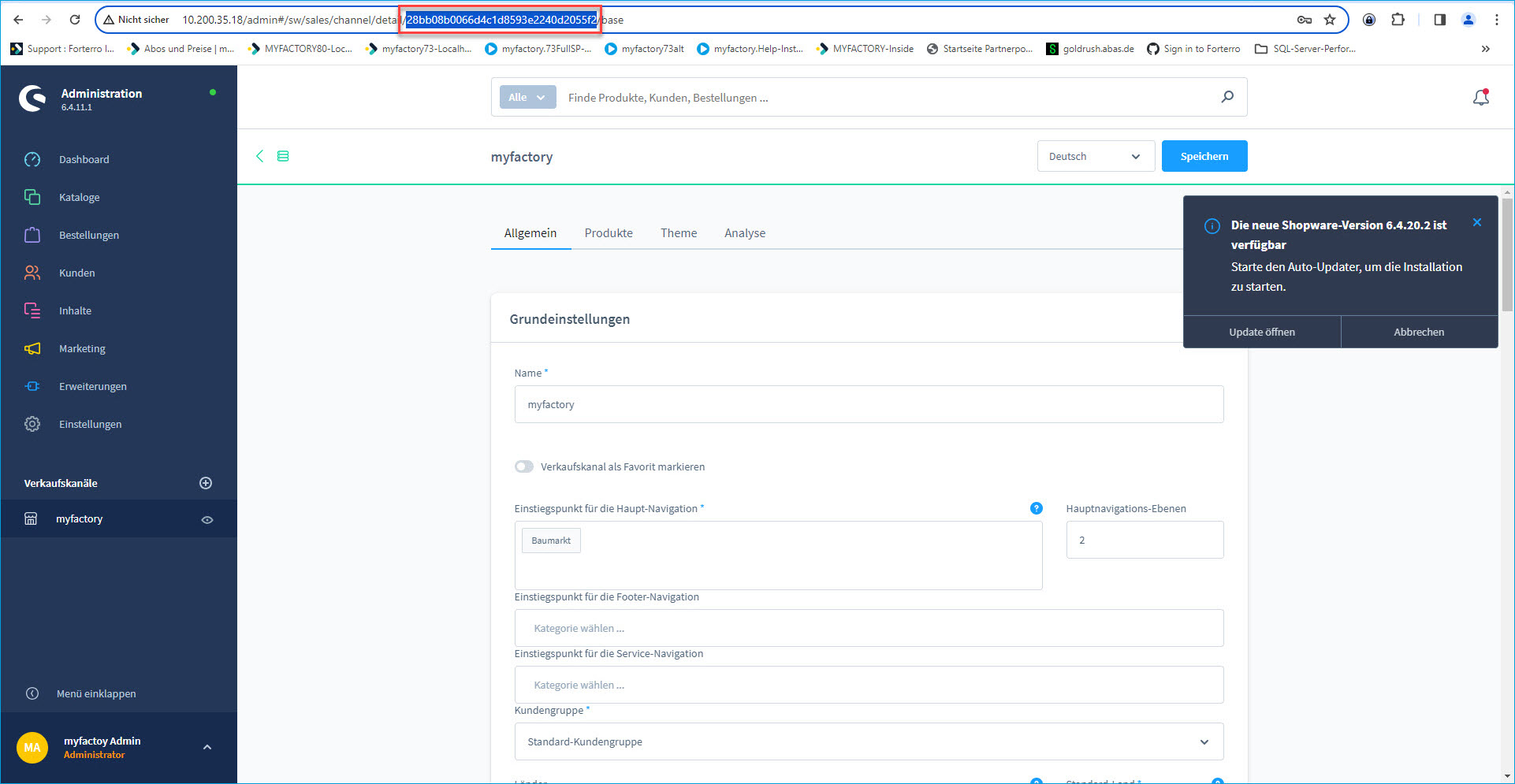Open Abos und Preise bookmark

181,49
